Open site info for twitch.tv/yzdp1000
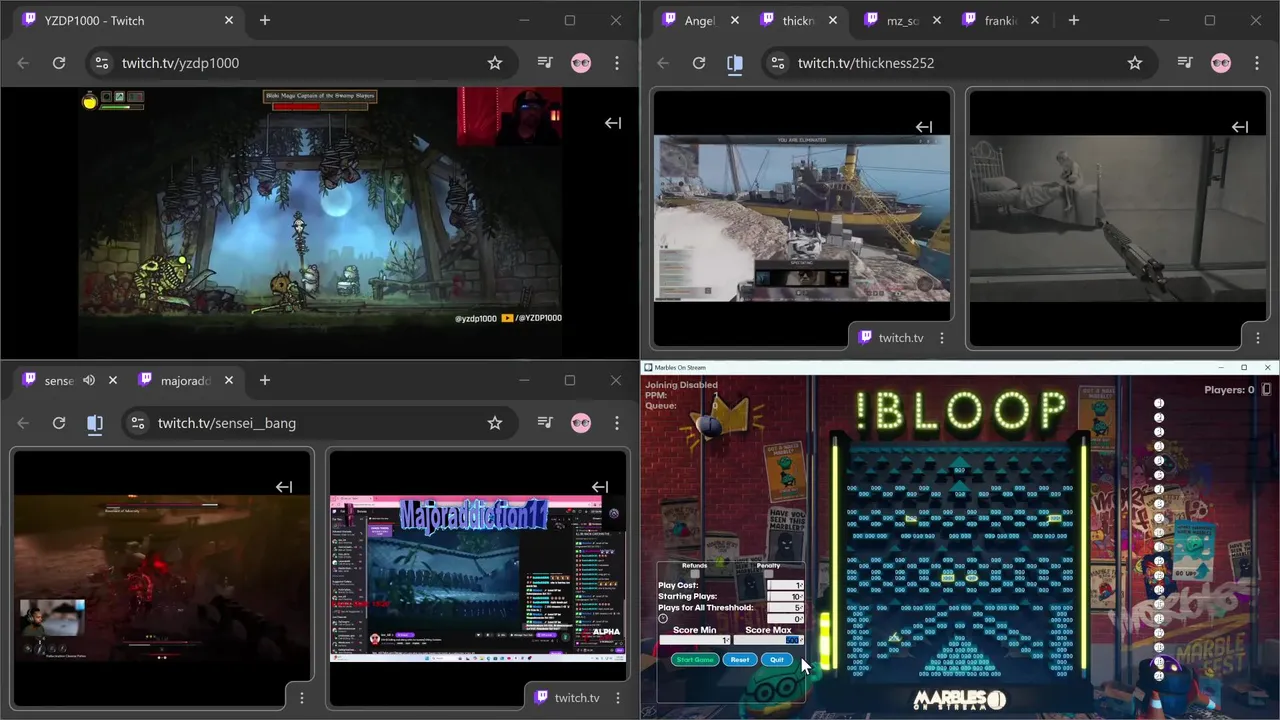1280x720 pixels. 101,63
